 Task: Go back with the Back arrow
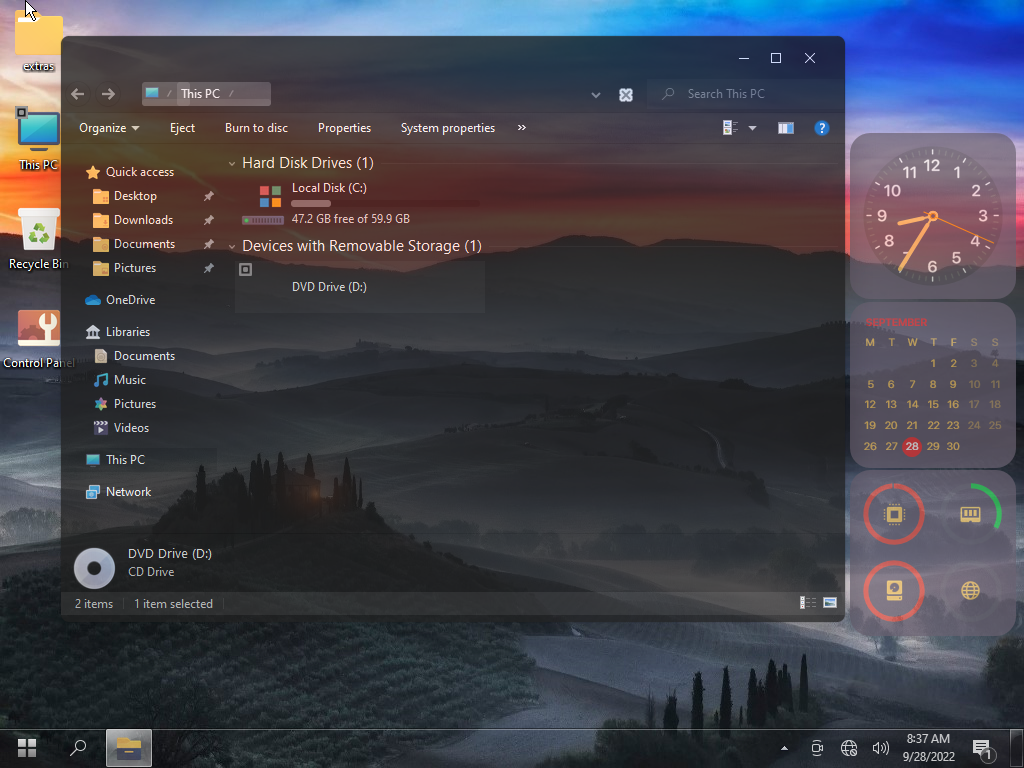[78, 94]
